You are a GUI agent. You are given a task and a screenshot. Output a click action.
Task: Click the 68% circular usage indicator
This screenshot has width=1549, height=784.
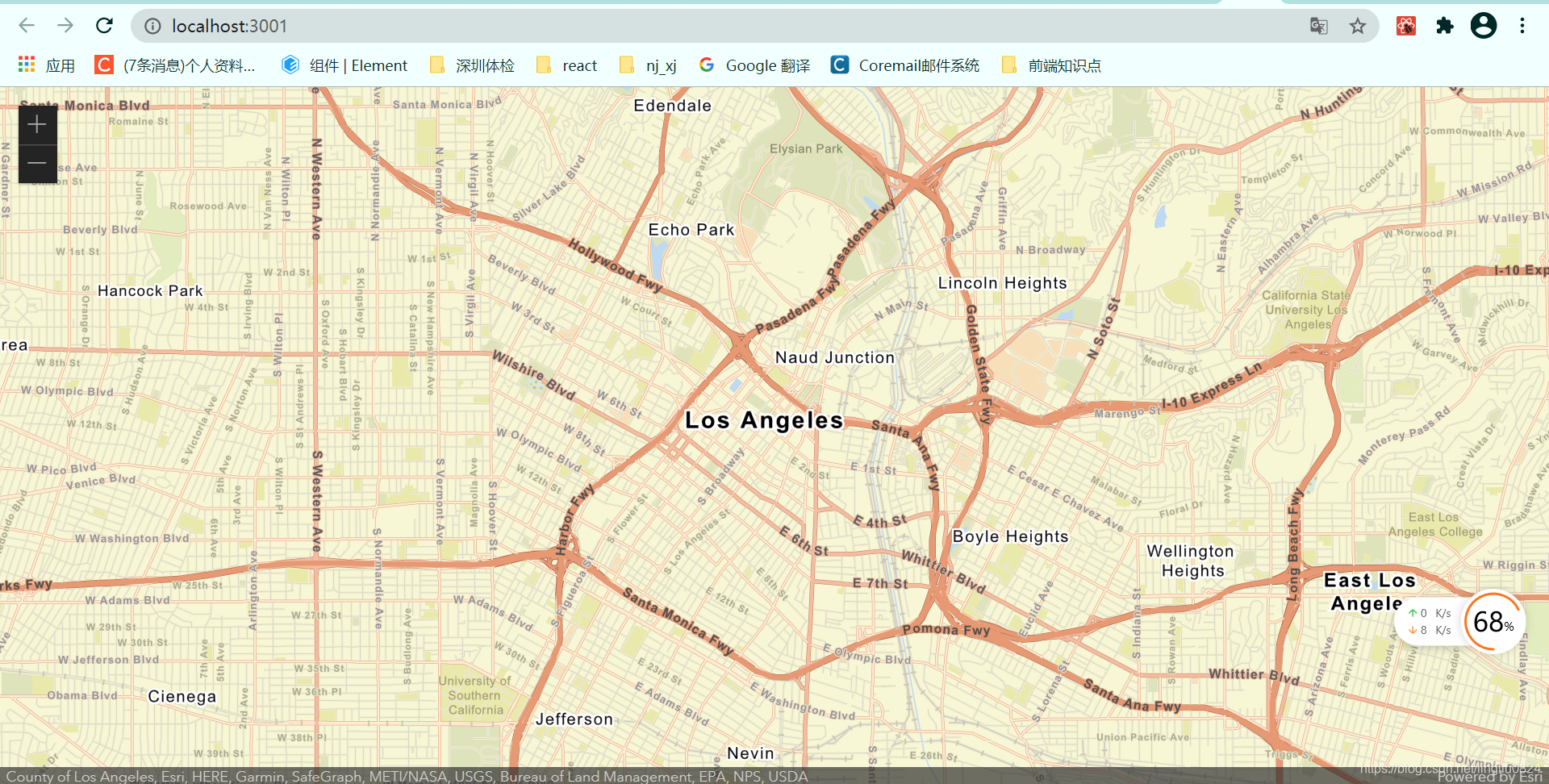pos(1493,622)
